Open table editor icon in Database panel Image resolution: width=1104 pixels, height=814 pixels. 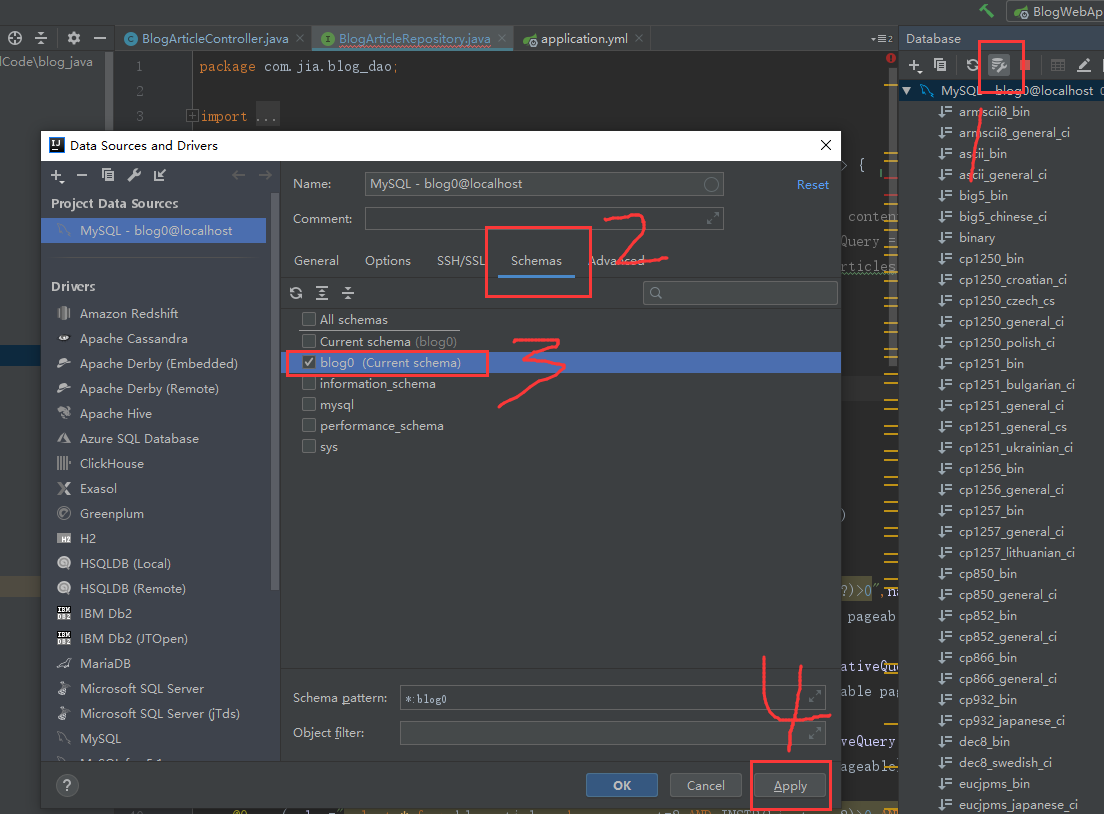1058,65
